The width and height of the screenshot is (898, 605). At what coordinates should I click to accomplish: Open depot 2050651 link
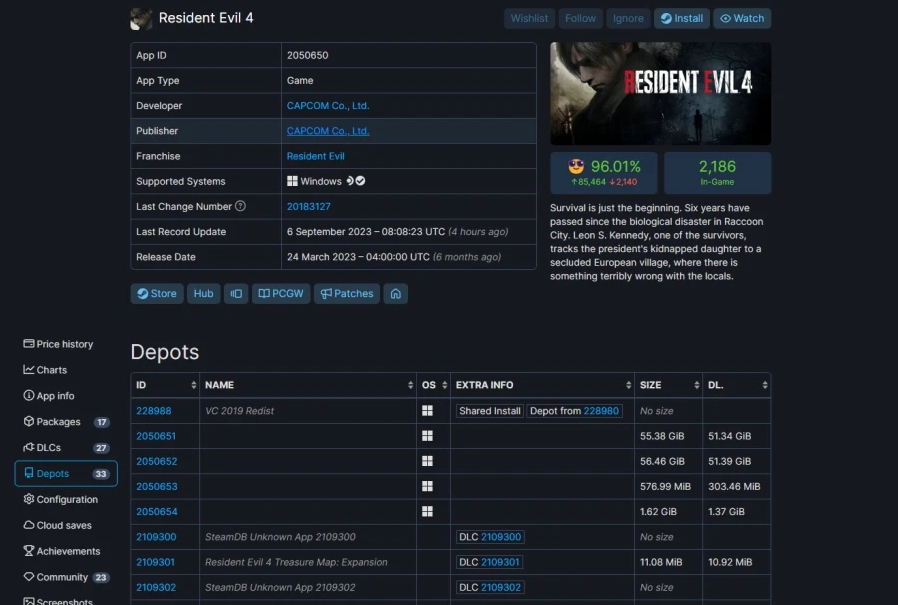[156, 436]
